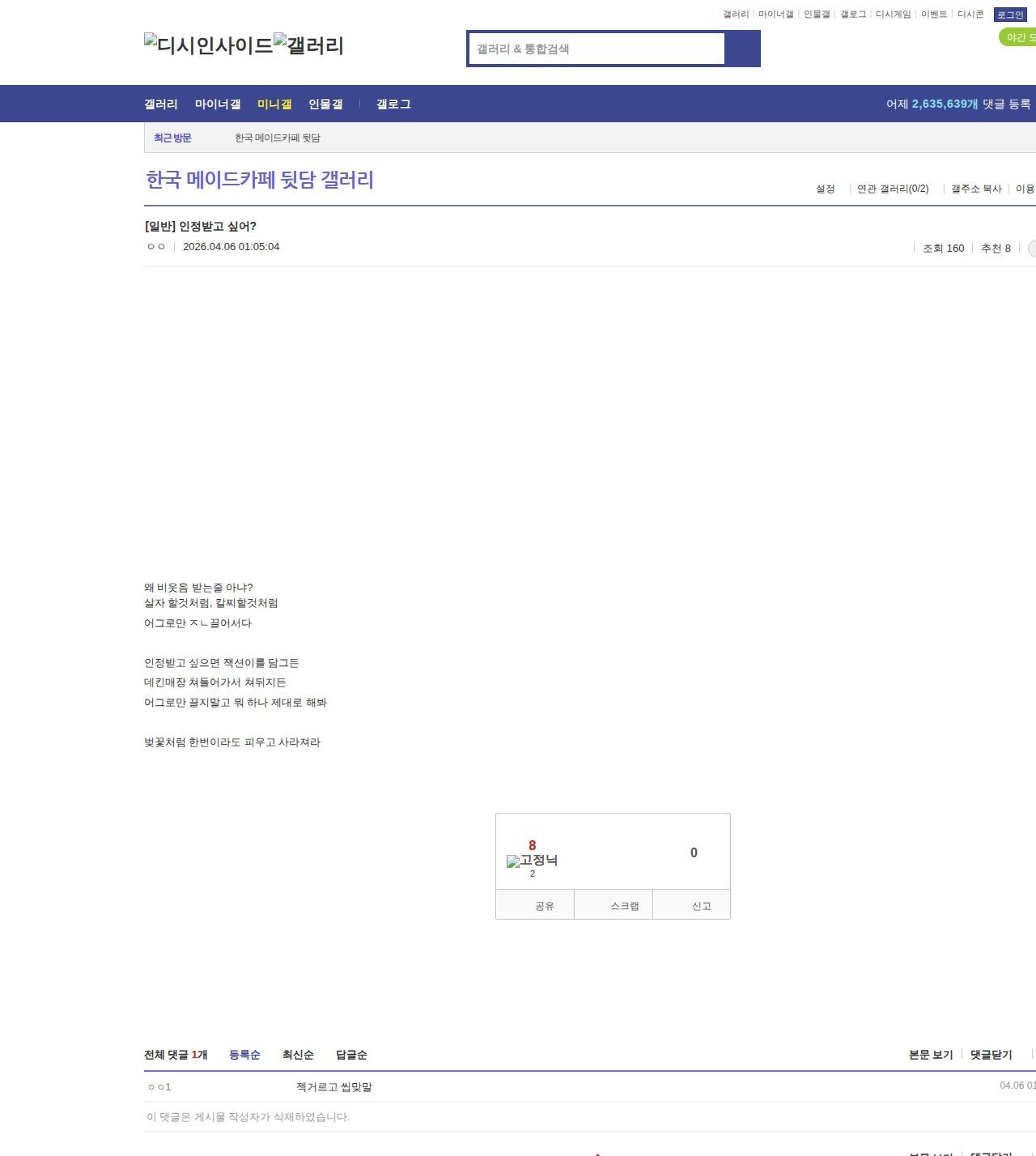Image resolution: width=1036 pixels, height=1156 pixels.
Task: Click the 갤러리 logo image beside 디시인사이드
Action: [x=309, y=45]
